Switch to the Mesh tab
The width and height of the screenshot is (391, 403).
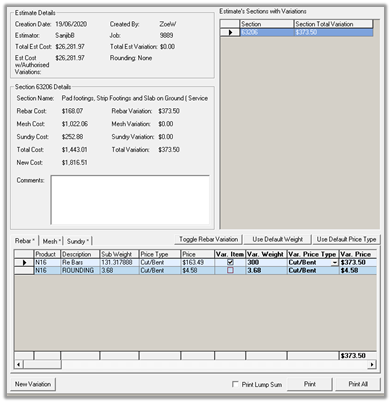coord(52,241)
